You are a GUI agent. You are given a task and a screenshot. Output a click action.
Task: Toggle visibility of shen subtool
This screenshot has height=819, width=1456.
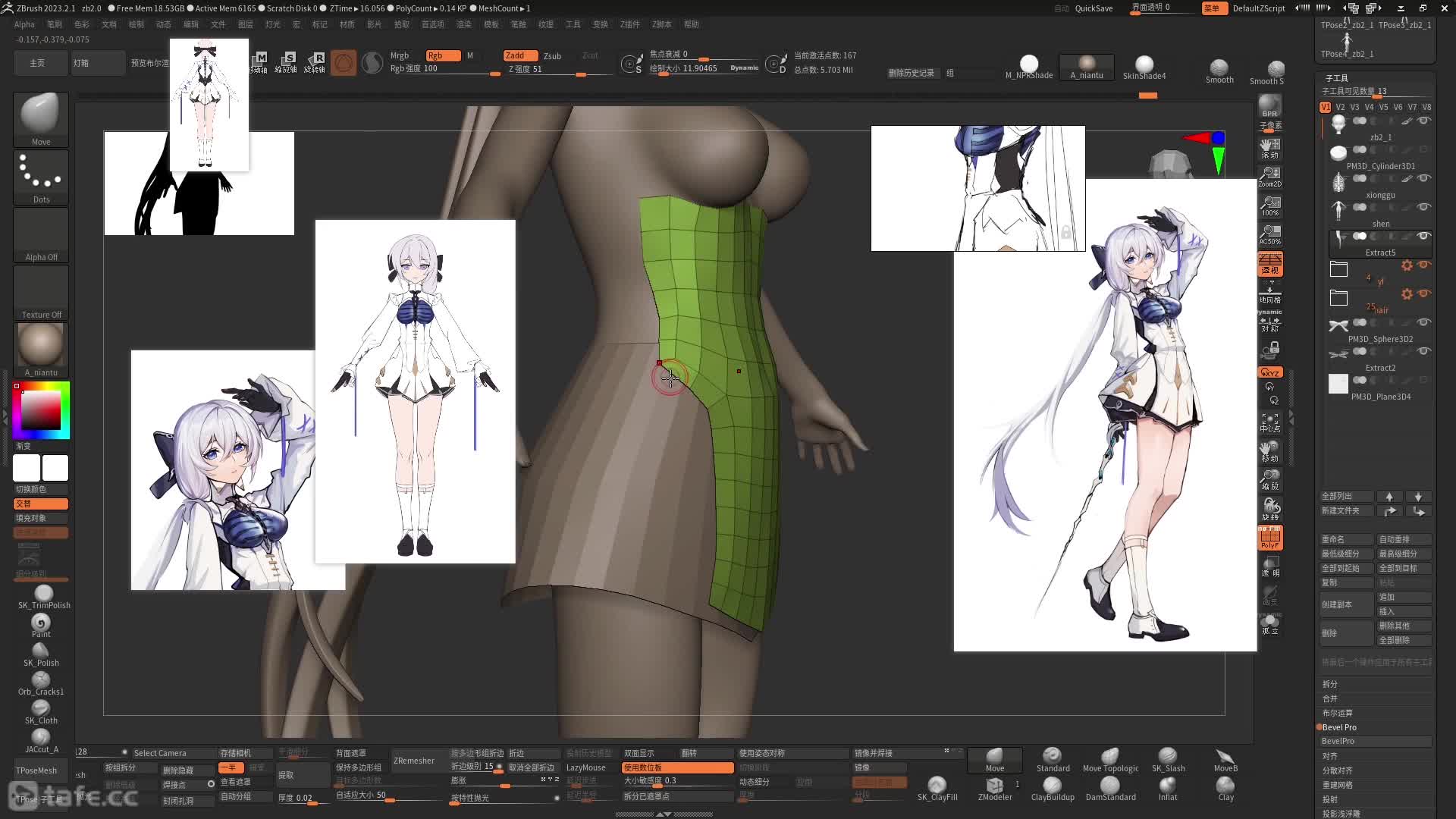coord(1423,207)
